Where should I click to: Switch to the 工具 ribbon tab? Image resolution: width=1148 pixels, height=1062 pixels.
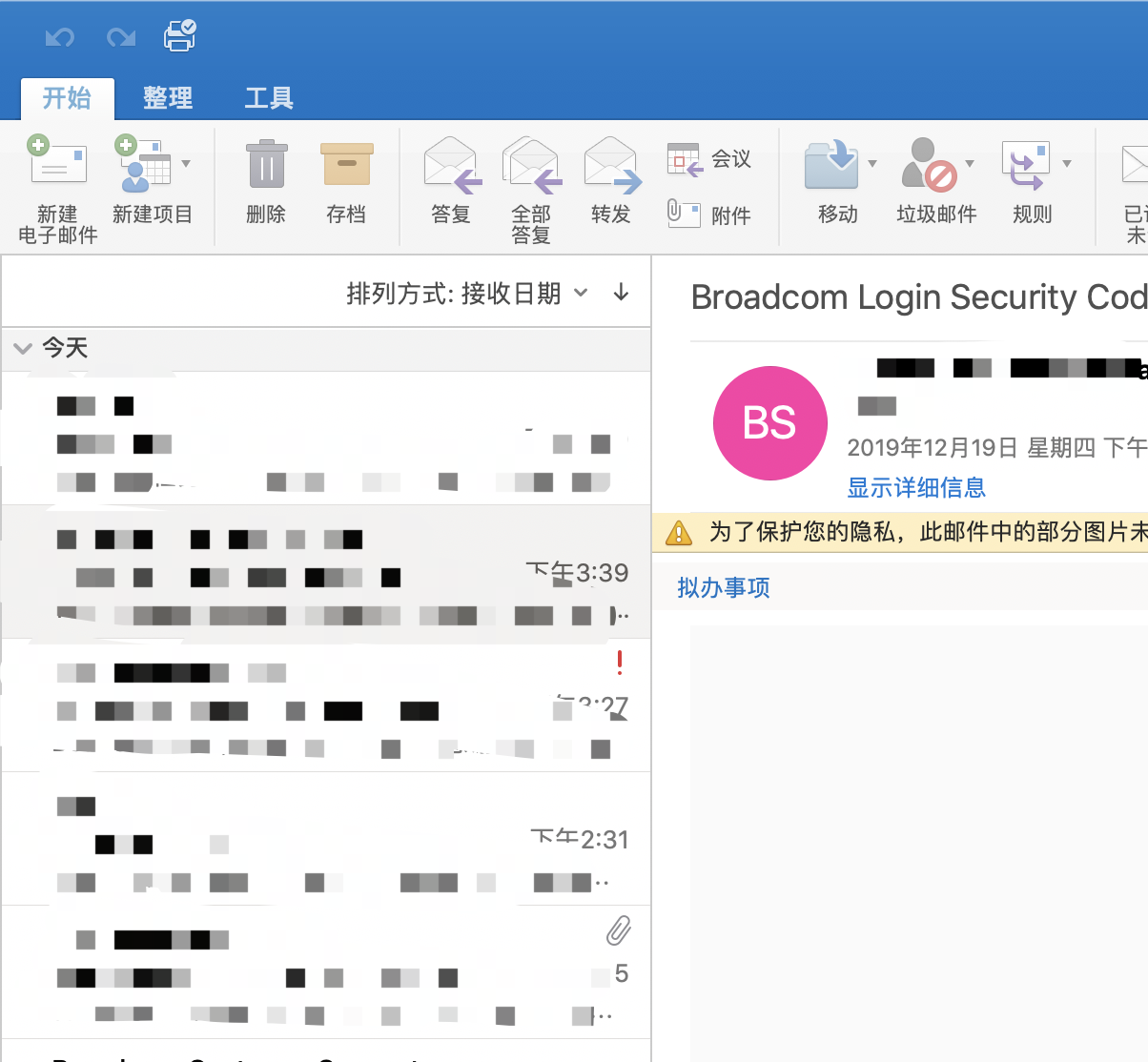[269, 98]
